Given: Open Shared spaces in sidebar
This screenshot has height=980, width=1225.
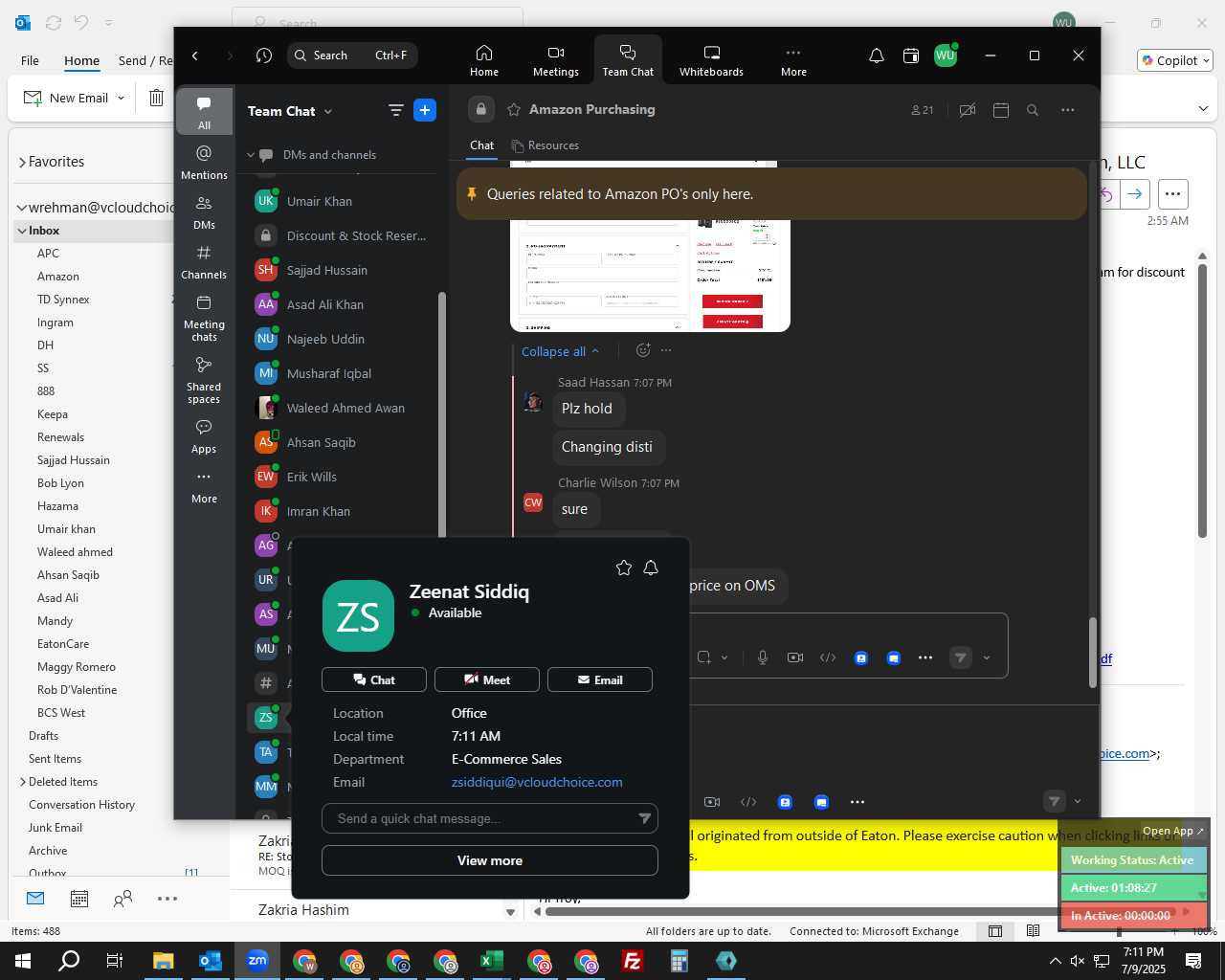Looking at the screenshot, I should point(204,380).
